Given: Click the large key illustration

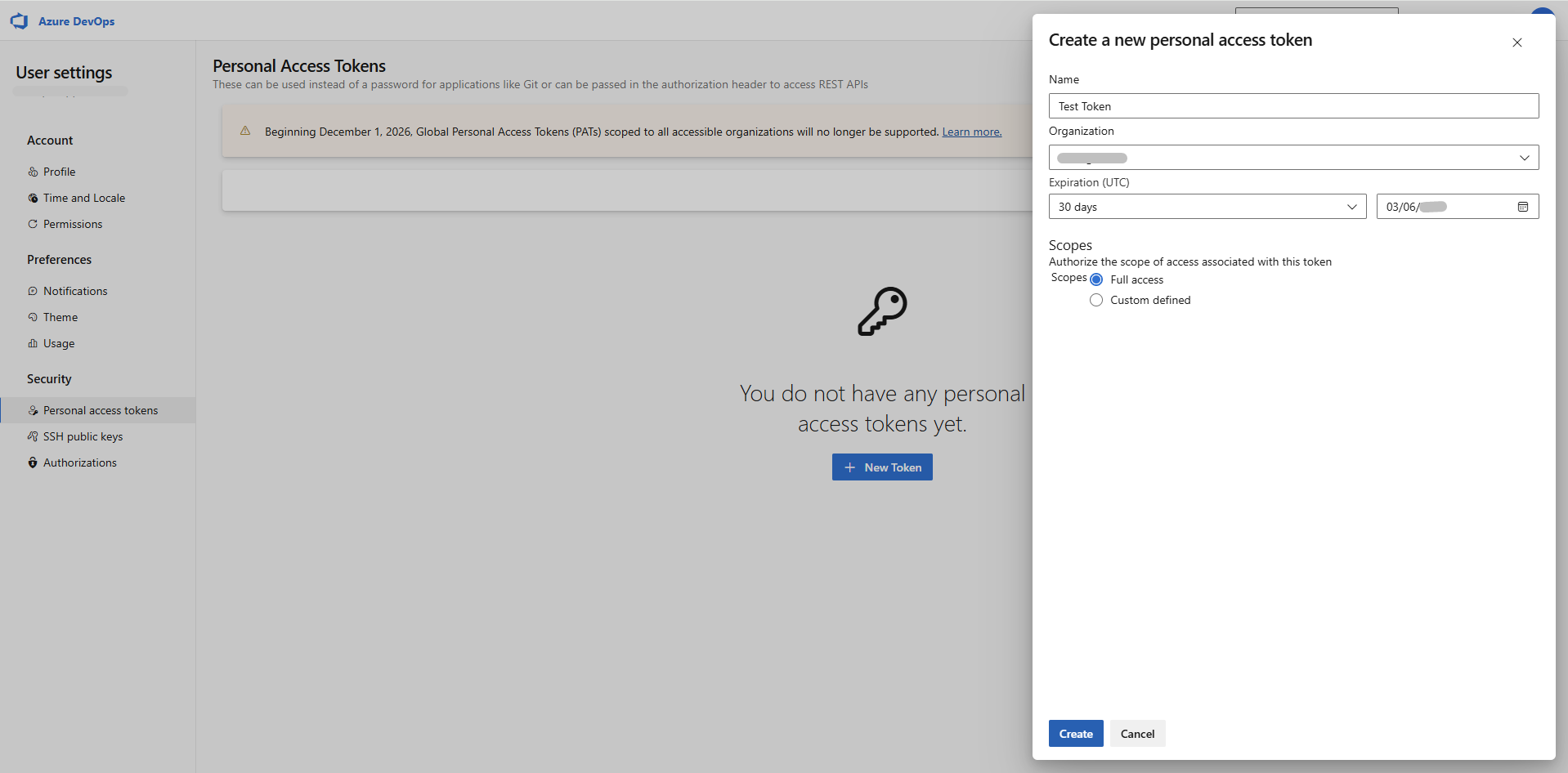Looking at the screenshot, I should pos(882,311).
